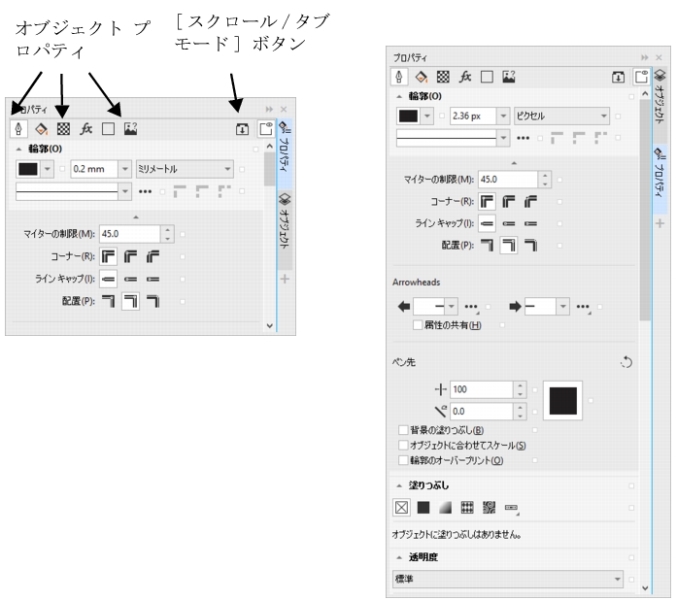Switch to オブジェクト side tab beside the 0.2 mm panel

(x=283, y=226)
